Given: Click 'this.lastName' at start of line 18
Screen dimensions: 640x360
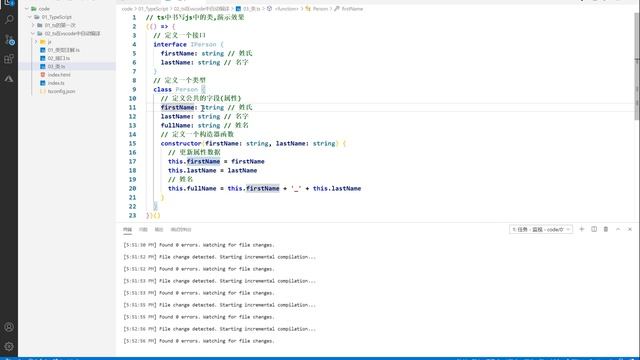Looking at the screenshot, I should [x=192, y=170].
